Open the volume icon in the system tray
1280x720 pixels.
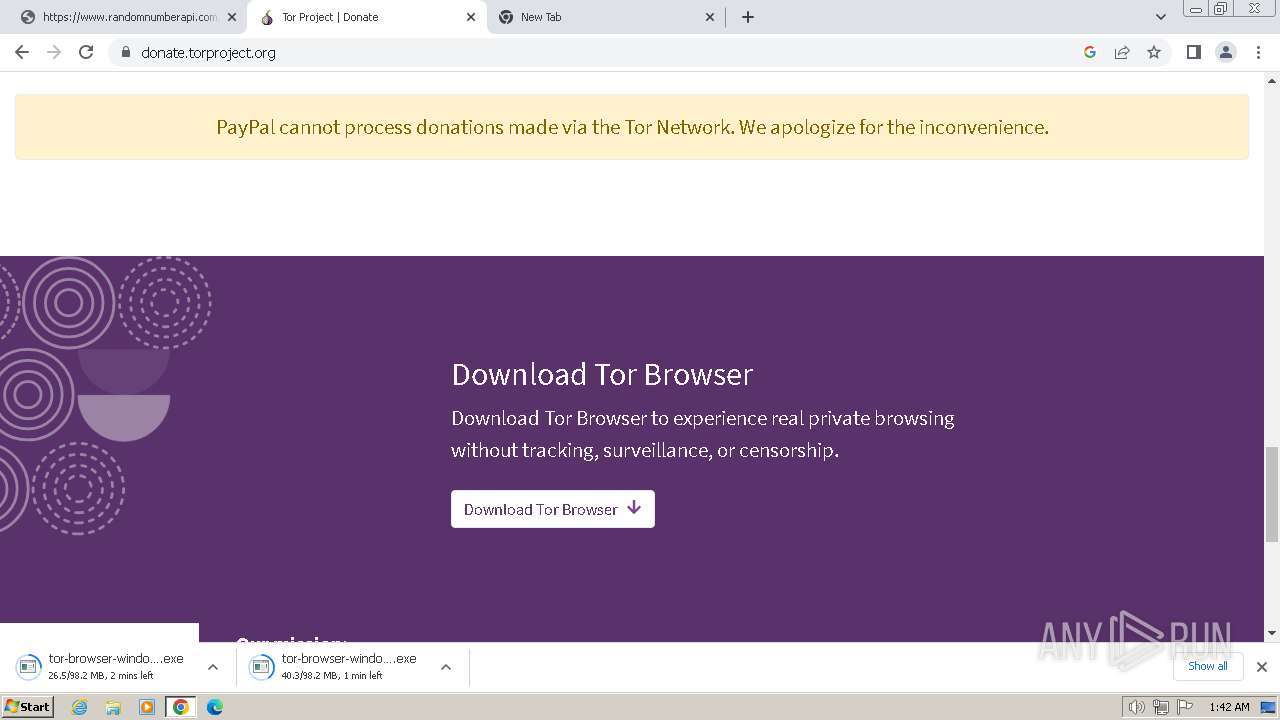click(x=1137, y=707)
